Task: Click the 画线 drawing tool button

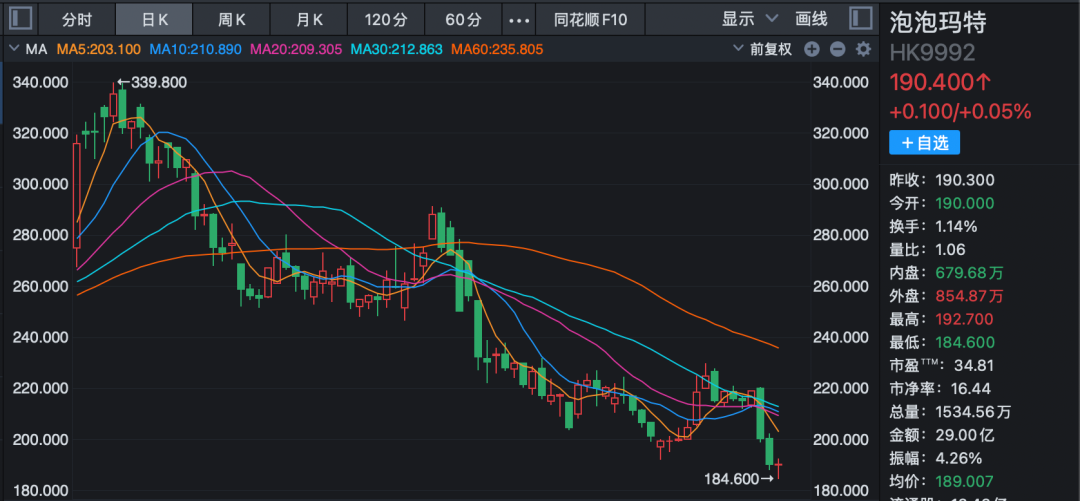Action: point(811,19)
